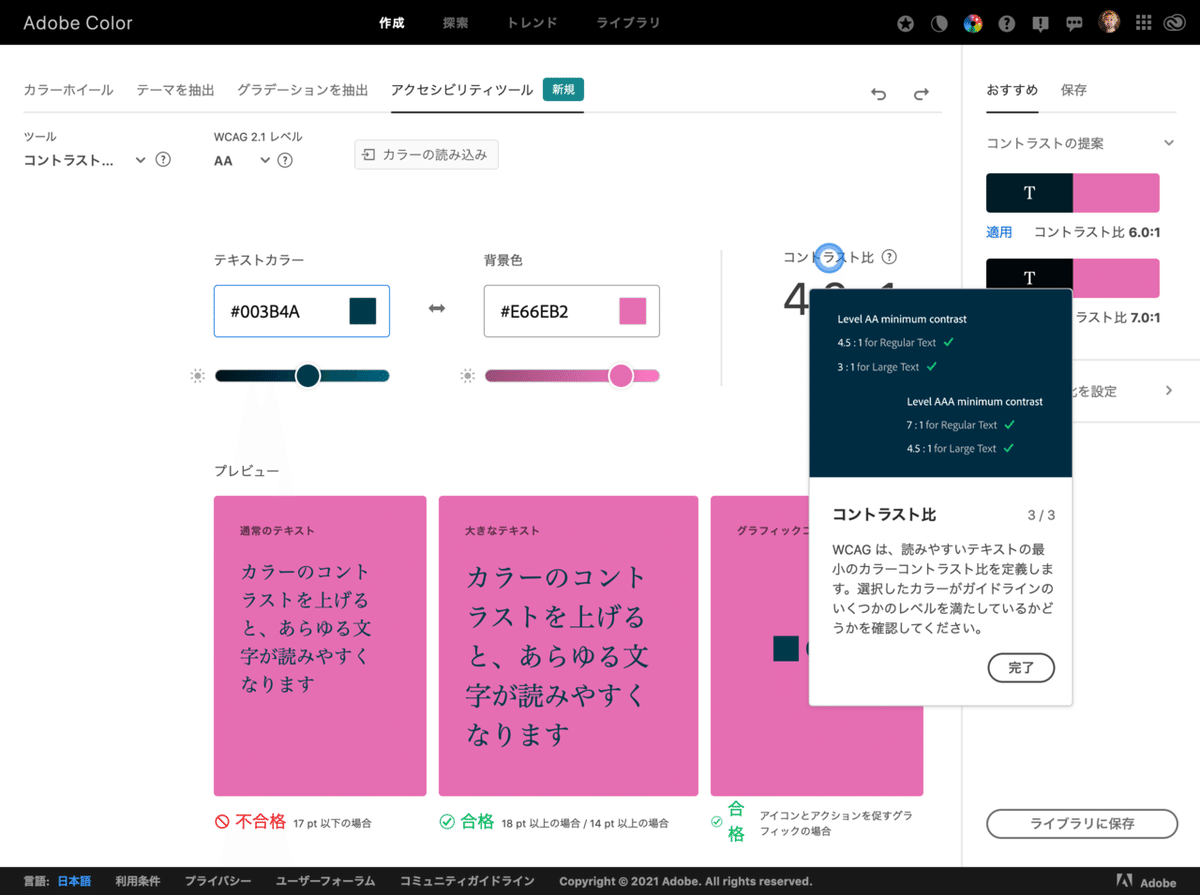Open the chat bubble icon
Image resolution: width=1200 pixels, height=895 pixels.
tap(1075, 23)
